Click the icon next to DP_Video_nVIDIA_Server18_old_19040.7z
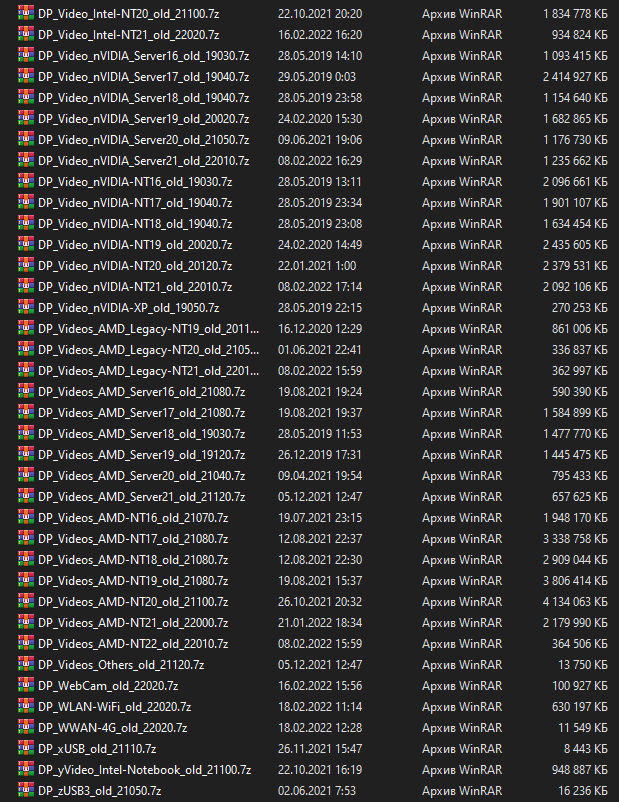Image resolution: width=619 pixels, height=802 pixels. [26, 97]
